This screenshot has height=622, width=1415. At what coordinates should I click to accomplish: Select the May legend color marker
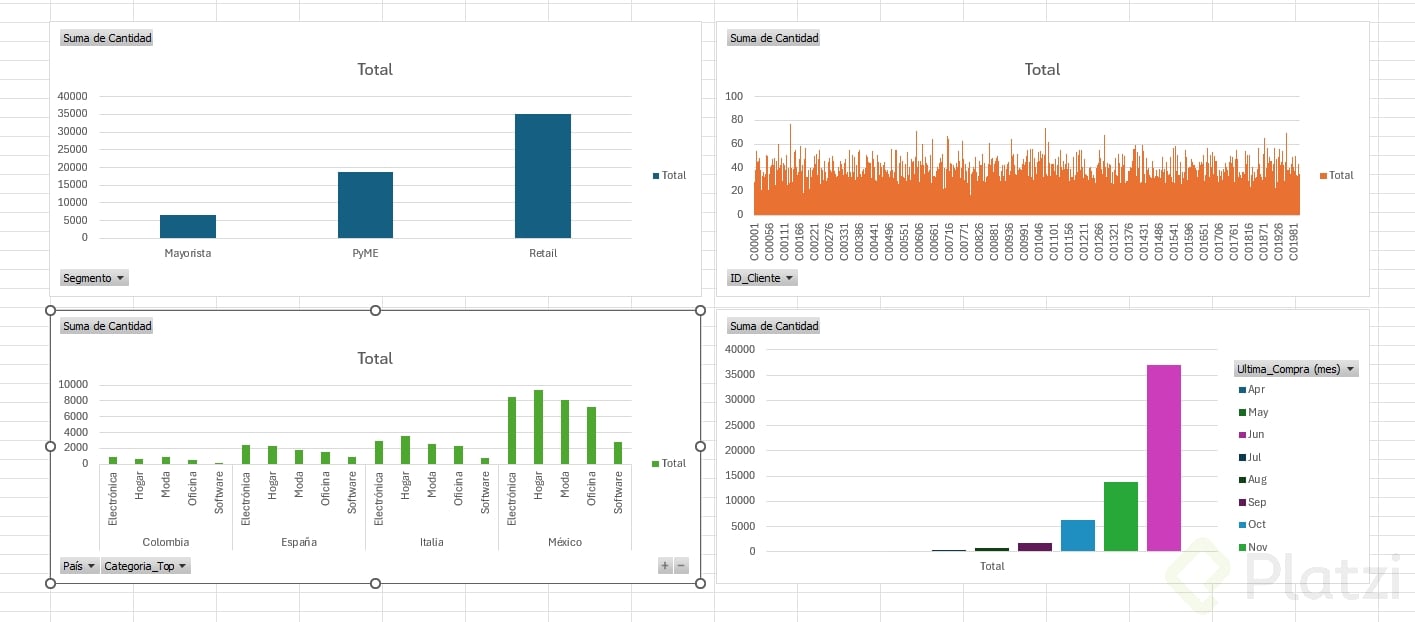click(x=1242, y=412)
